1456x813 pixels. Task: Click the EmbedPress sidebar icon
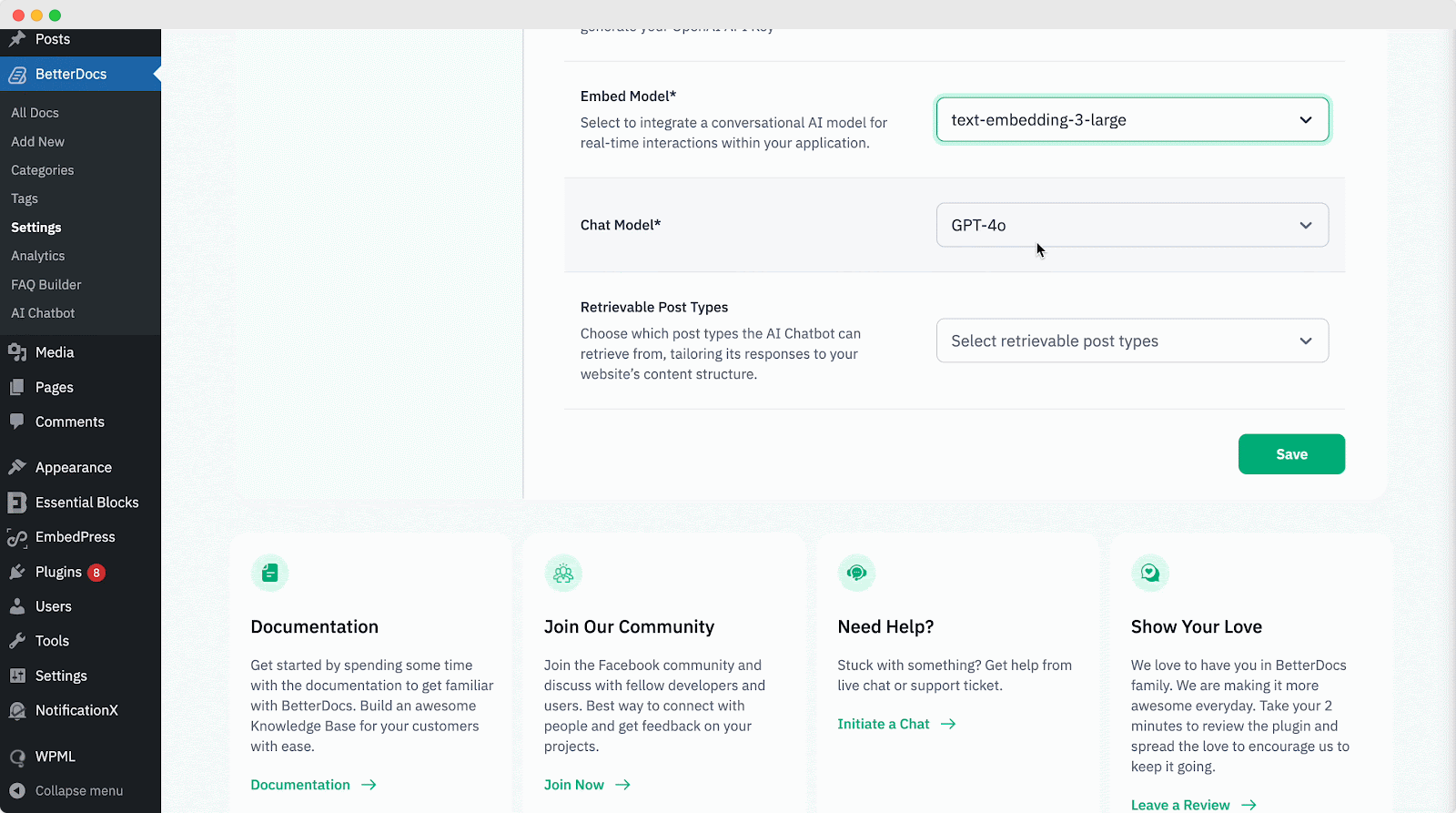point(17,537)
